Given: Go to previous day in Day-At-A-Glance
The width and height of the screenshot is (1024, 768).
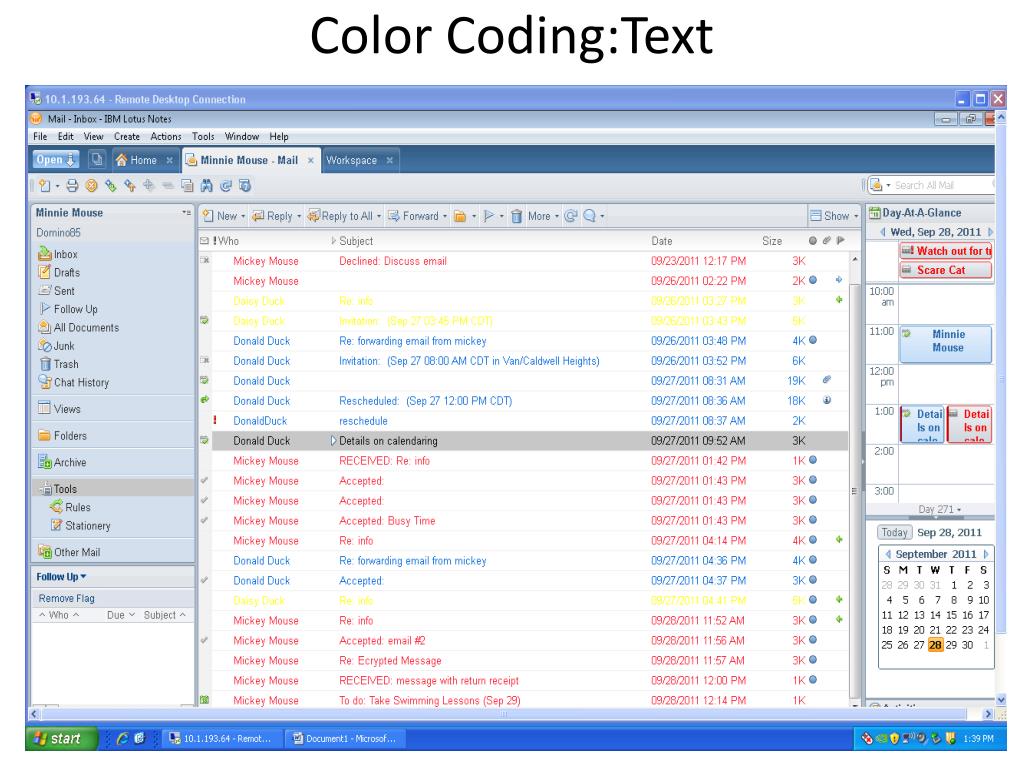Looking at the screenshot, I should (x=883, y=232).
